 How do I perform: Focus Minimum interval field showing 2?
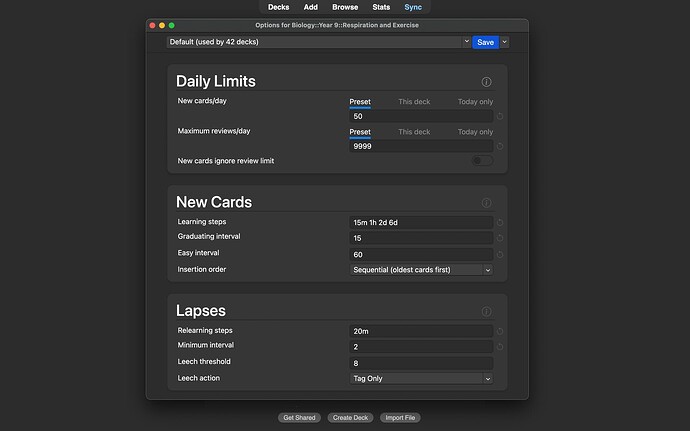tap(421, 347)
